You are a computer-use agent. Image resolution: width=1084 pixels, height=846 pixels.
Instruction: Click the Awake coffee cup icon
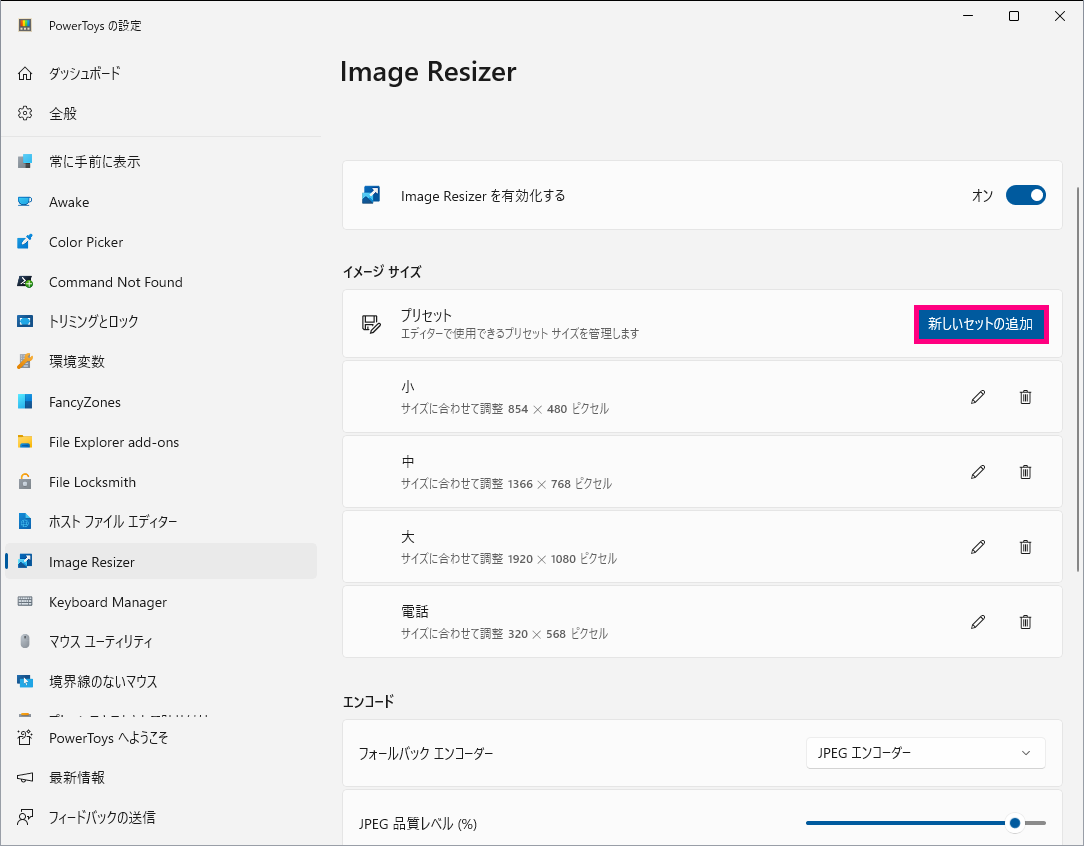25,202
